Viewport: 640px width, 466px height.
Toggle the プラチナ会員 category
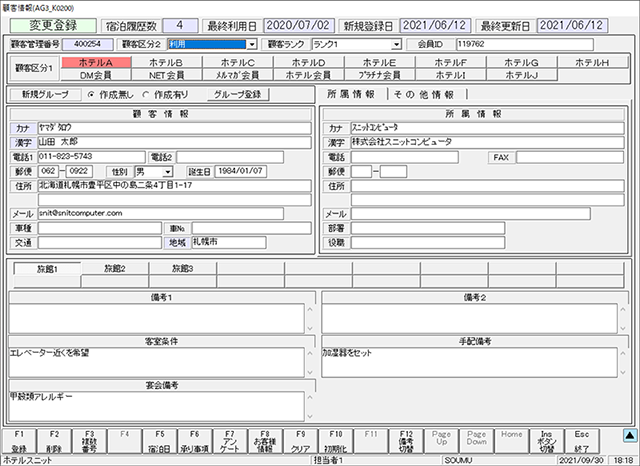pyautogui.click(x=380, y=75)
